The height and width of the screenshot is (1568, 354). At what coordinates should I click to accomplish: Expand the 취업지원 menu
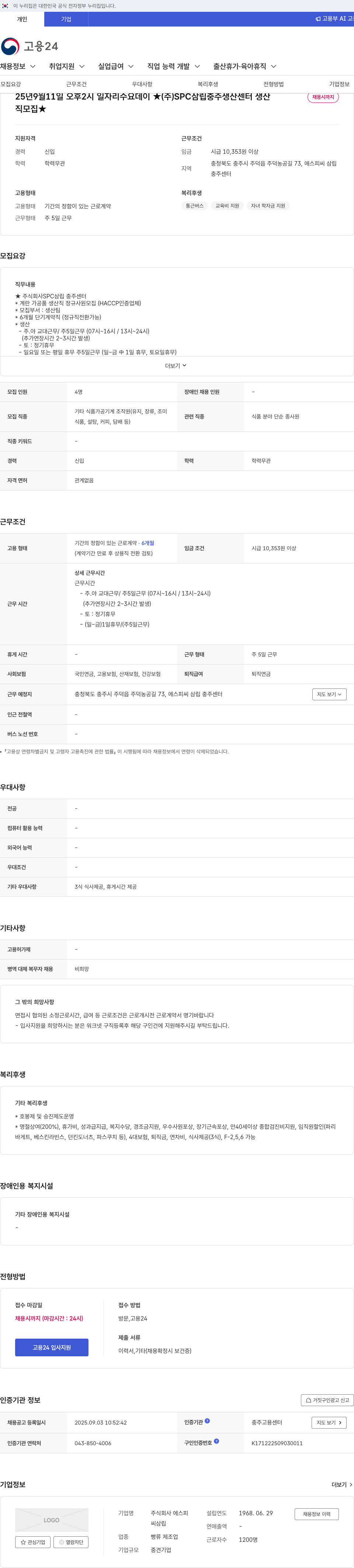67,66
